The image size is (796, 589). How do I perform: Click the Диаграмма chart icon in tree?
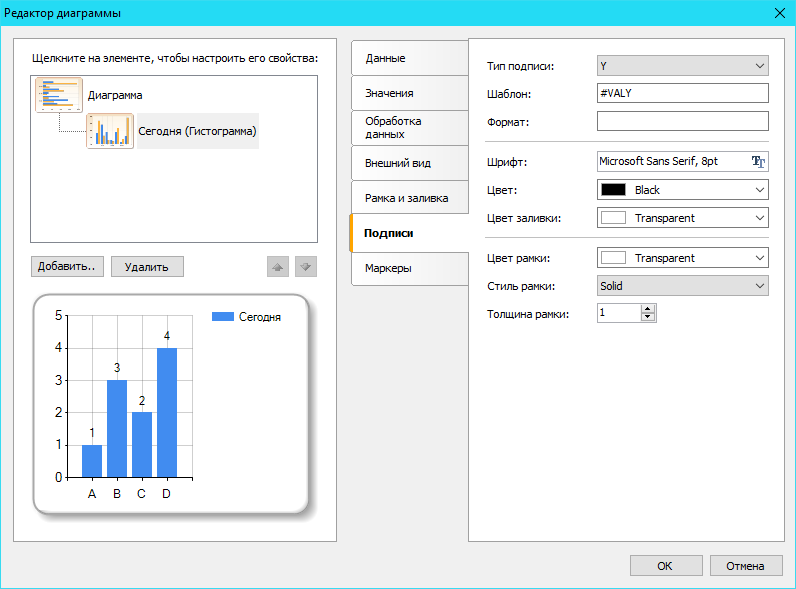(x=59, y=95)
